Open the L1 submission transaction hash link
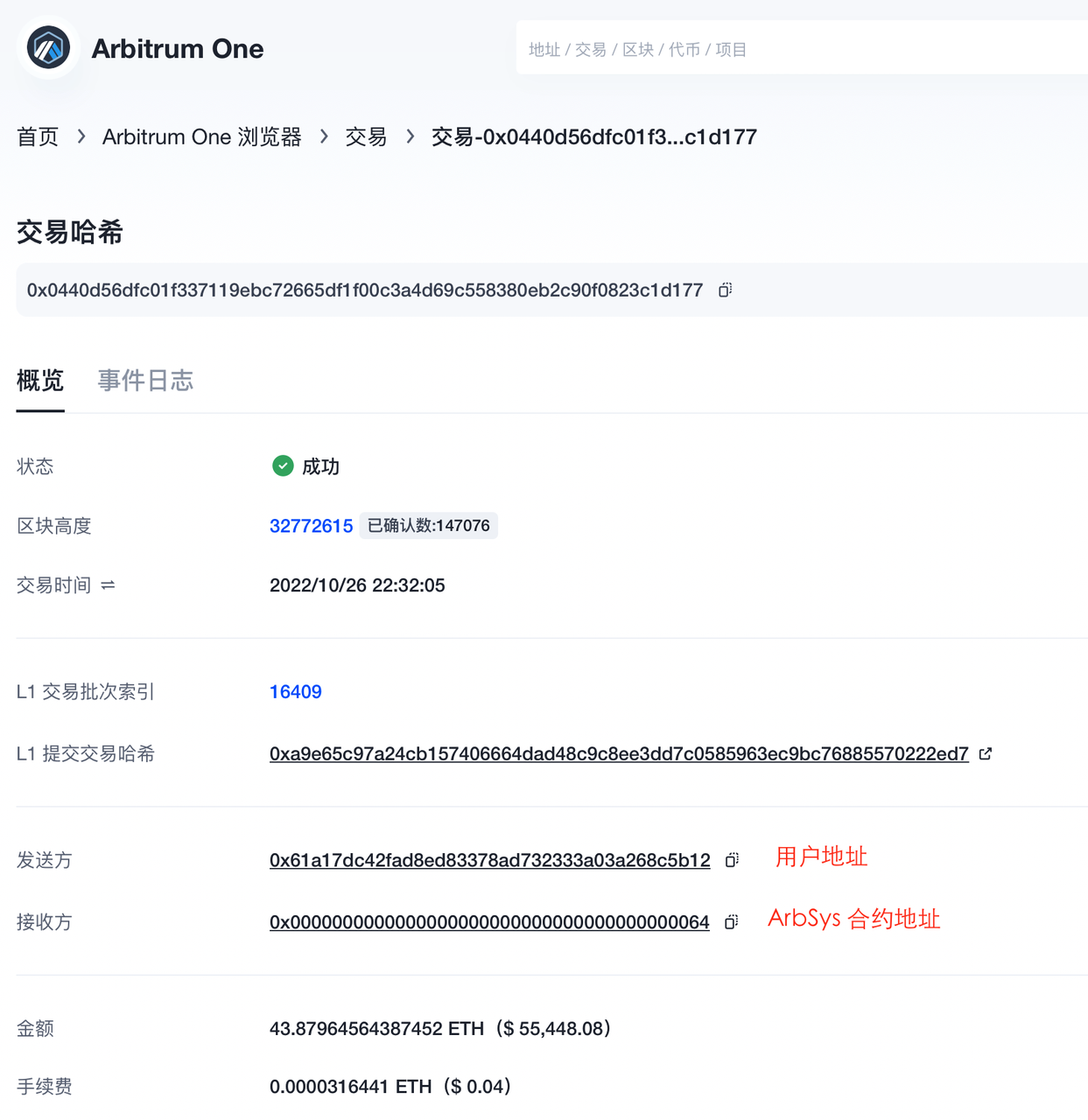The height and width of the screenshot is (1120, 1088). [x=618, y=753]
